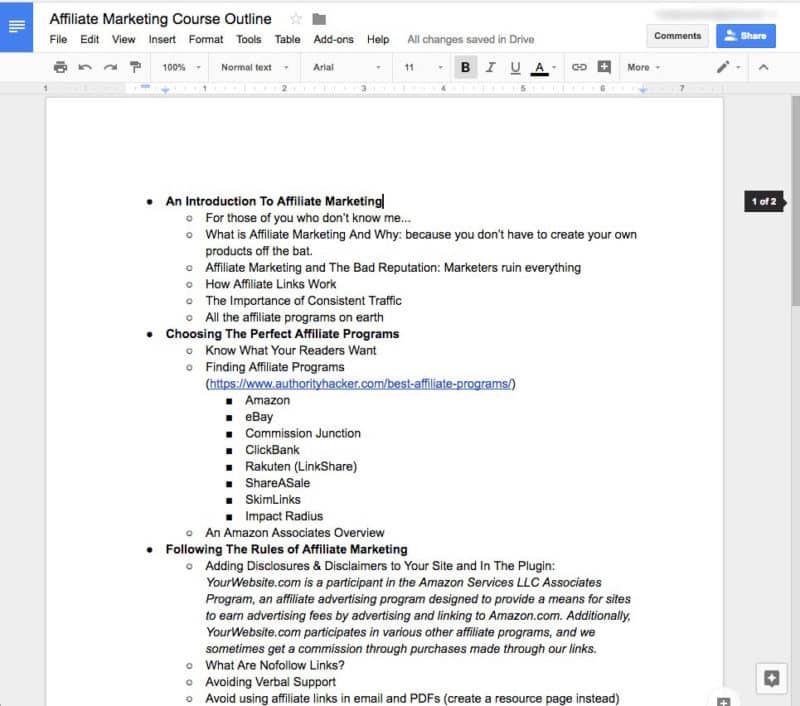The width and height of the screenshot is (800, 706).
Task: Open the Help menu
Action: click(x=378, y=39)
